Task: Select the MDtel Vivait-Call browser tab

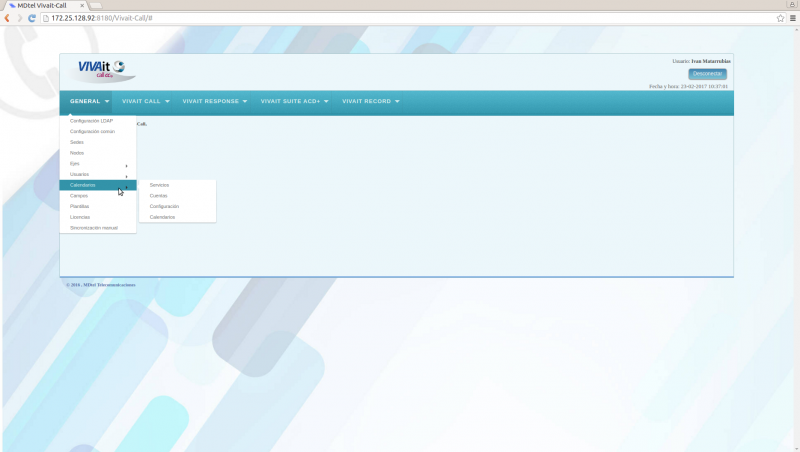Action: point(44,6)
